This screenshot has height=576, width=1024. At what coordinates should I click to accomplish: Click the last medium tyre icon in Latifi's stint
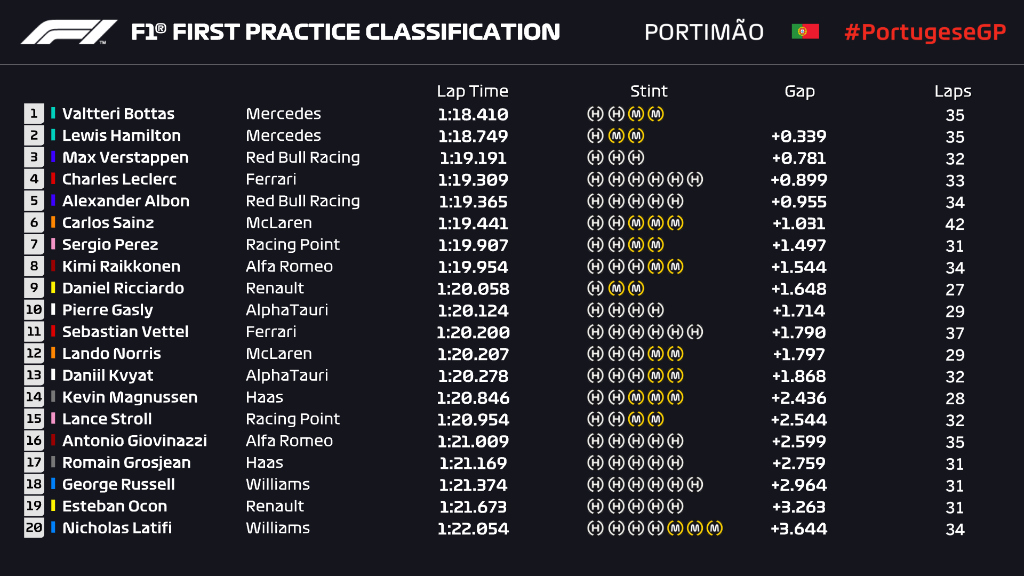click(714, 528)
